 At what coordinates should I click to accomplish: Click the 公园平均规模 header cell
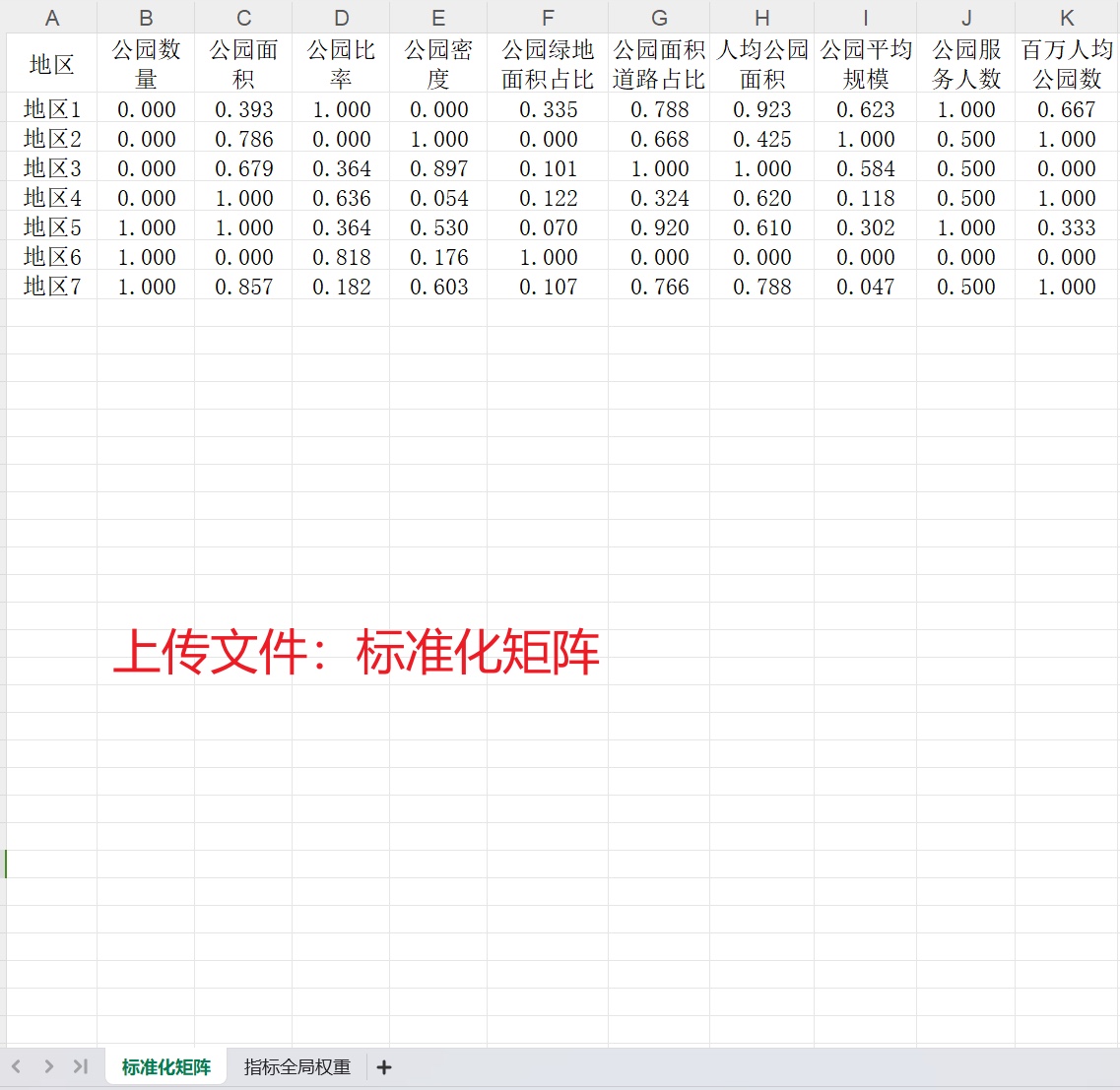click(866, 64)
